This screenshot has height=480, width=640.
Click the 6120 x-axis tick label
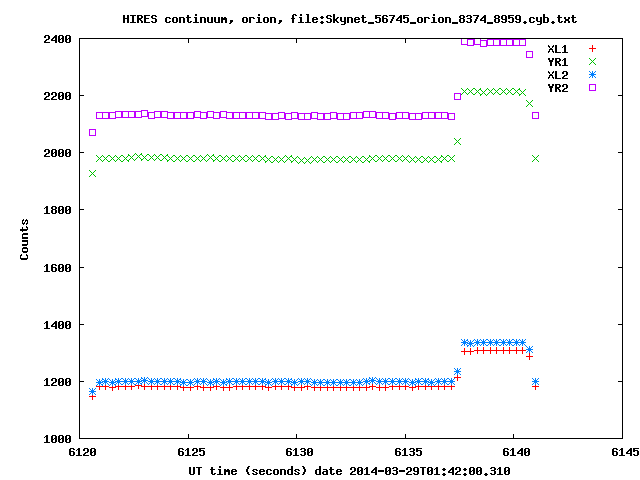[83, 452]
